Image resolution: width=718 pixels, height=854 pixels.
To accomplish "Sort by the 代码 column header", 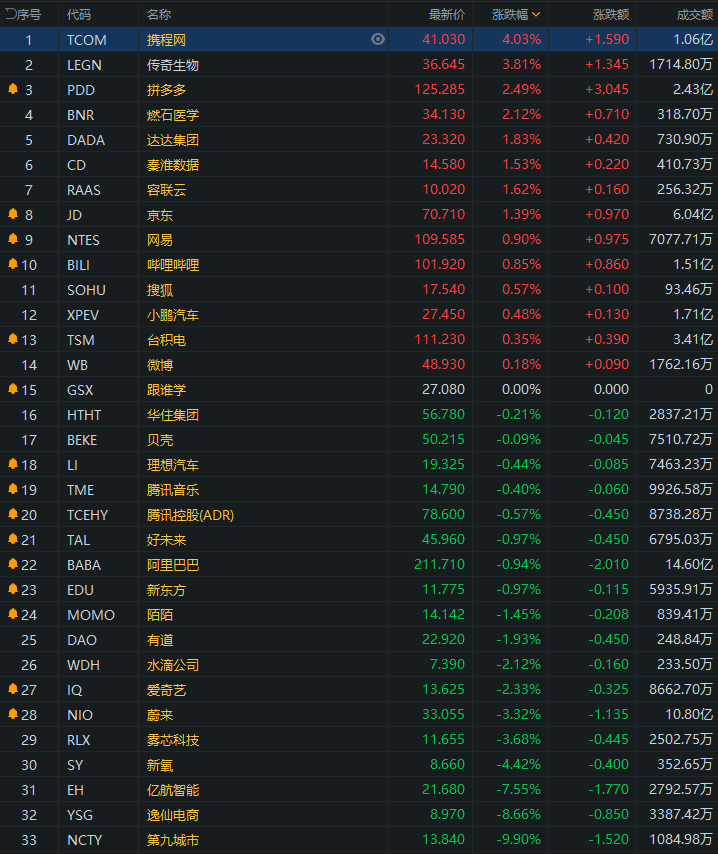I will click(79, 15).
